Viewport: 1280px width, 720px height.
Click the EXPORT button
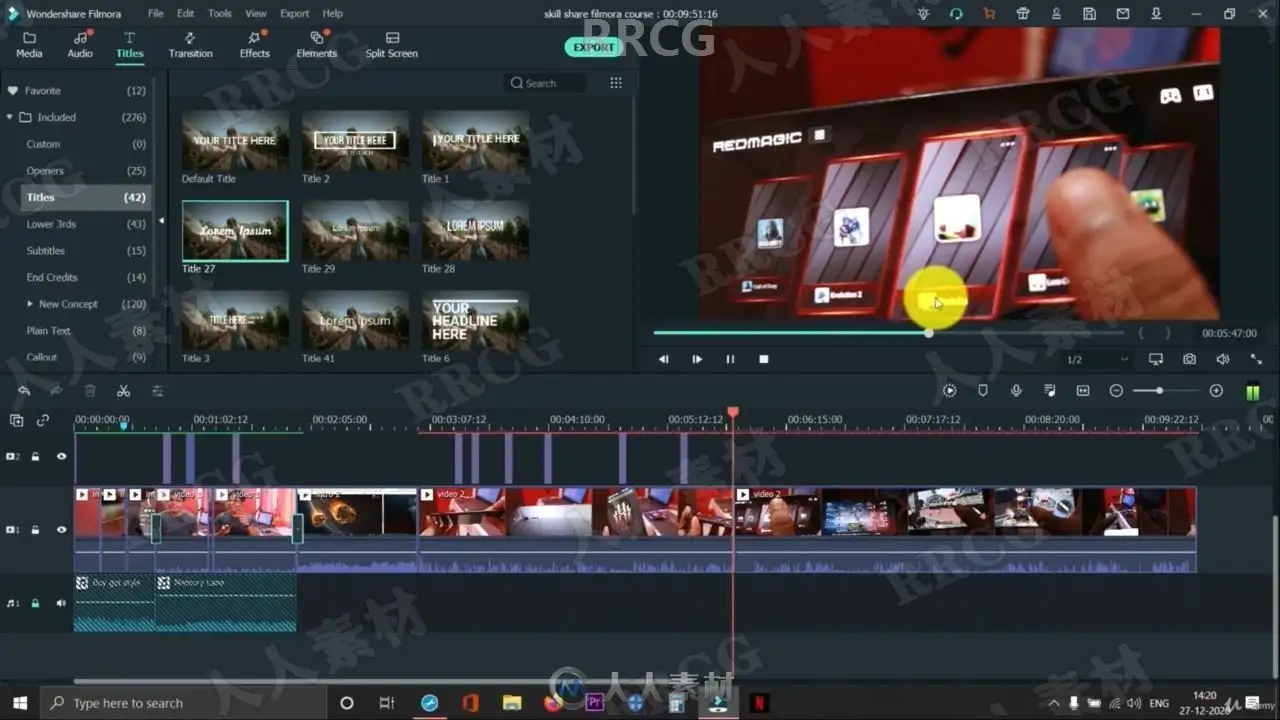point(594,47)
